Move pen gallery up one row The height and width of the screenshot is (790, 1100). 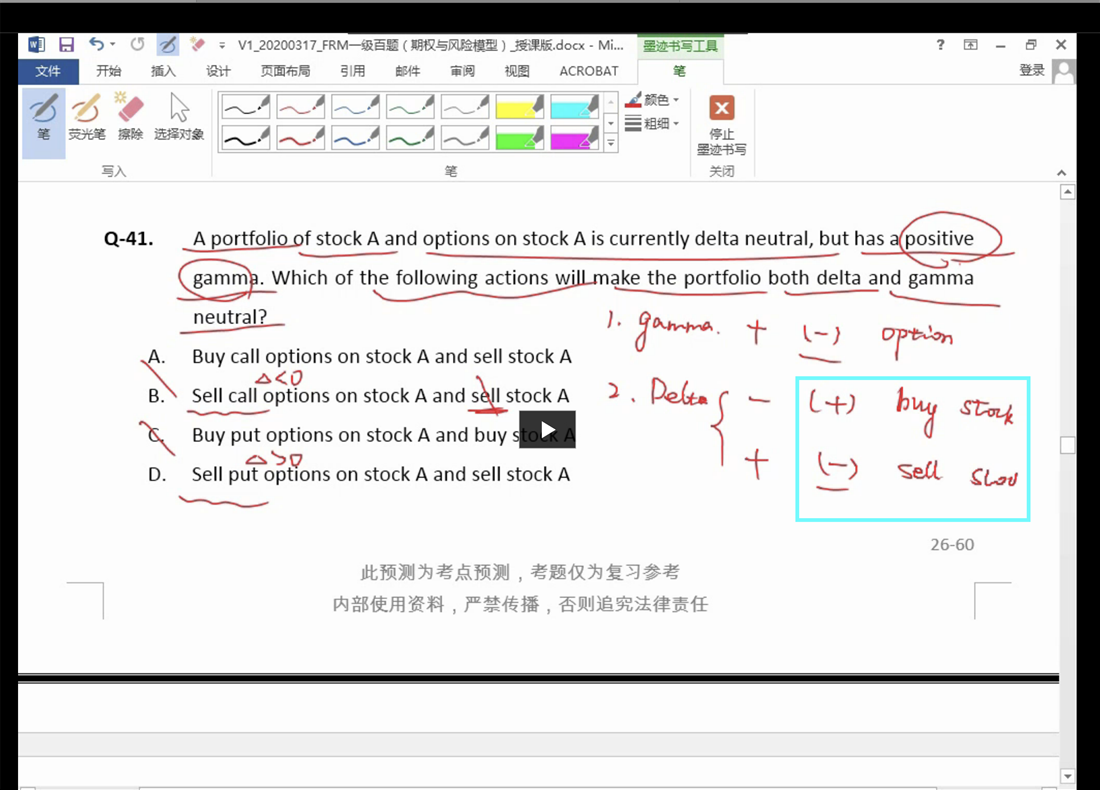pos(611,102)
